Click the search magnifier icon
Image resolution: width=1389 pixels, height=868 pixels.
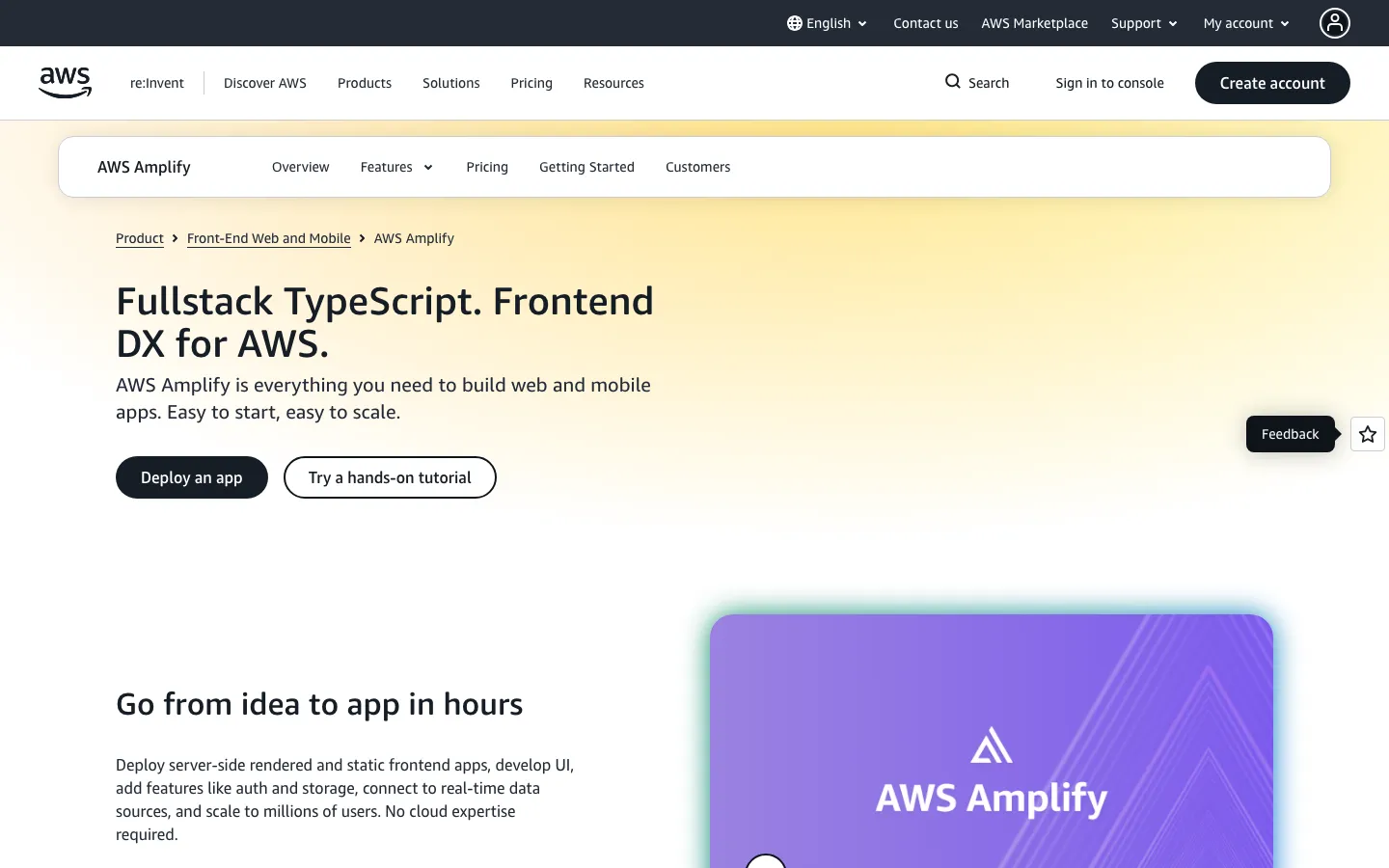click(x=953, y=82)
